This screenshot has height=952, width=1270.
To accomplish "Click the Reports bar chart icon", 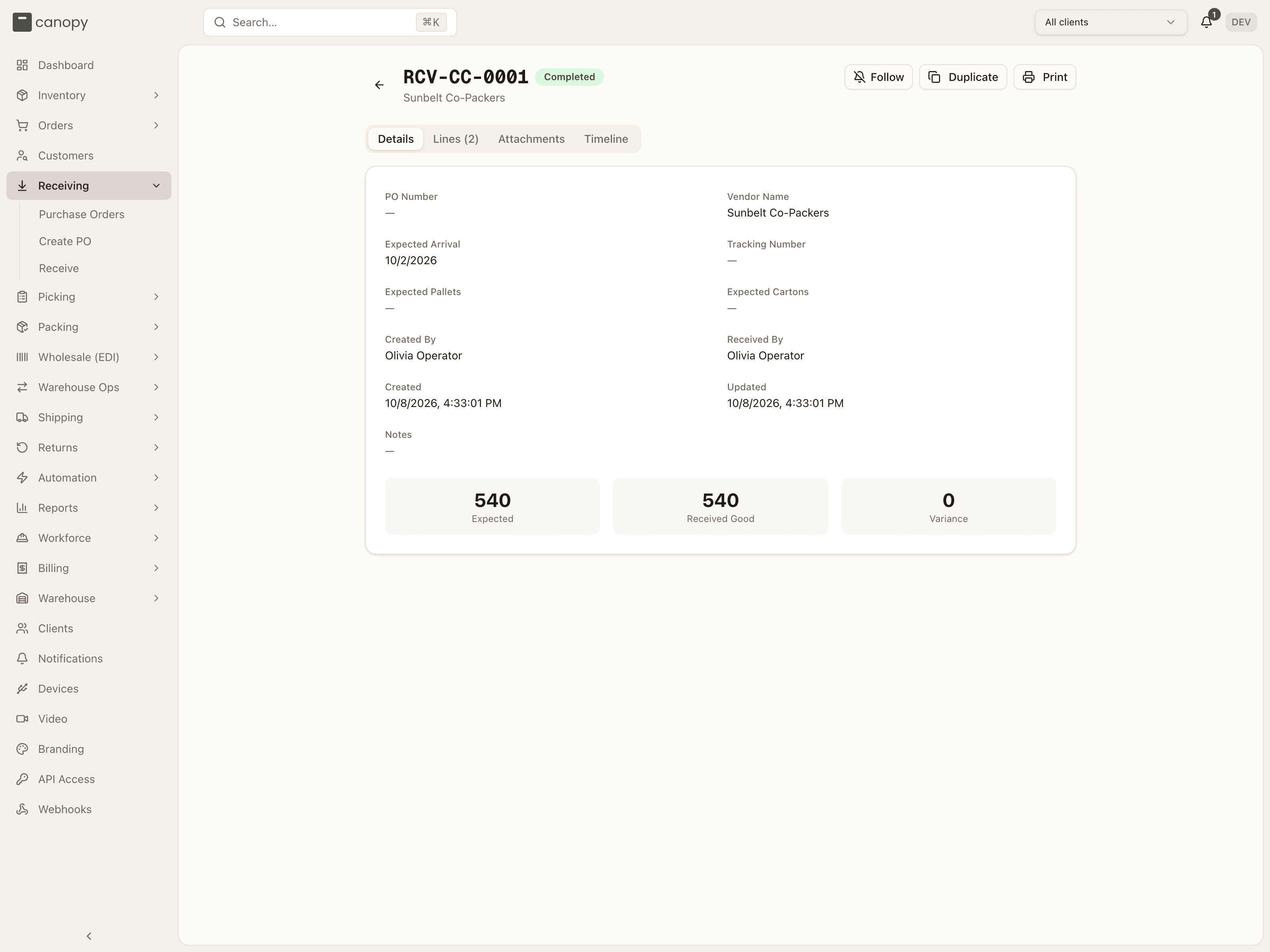I will tap(22, 508).
